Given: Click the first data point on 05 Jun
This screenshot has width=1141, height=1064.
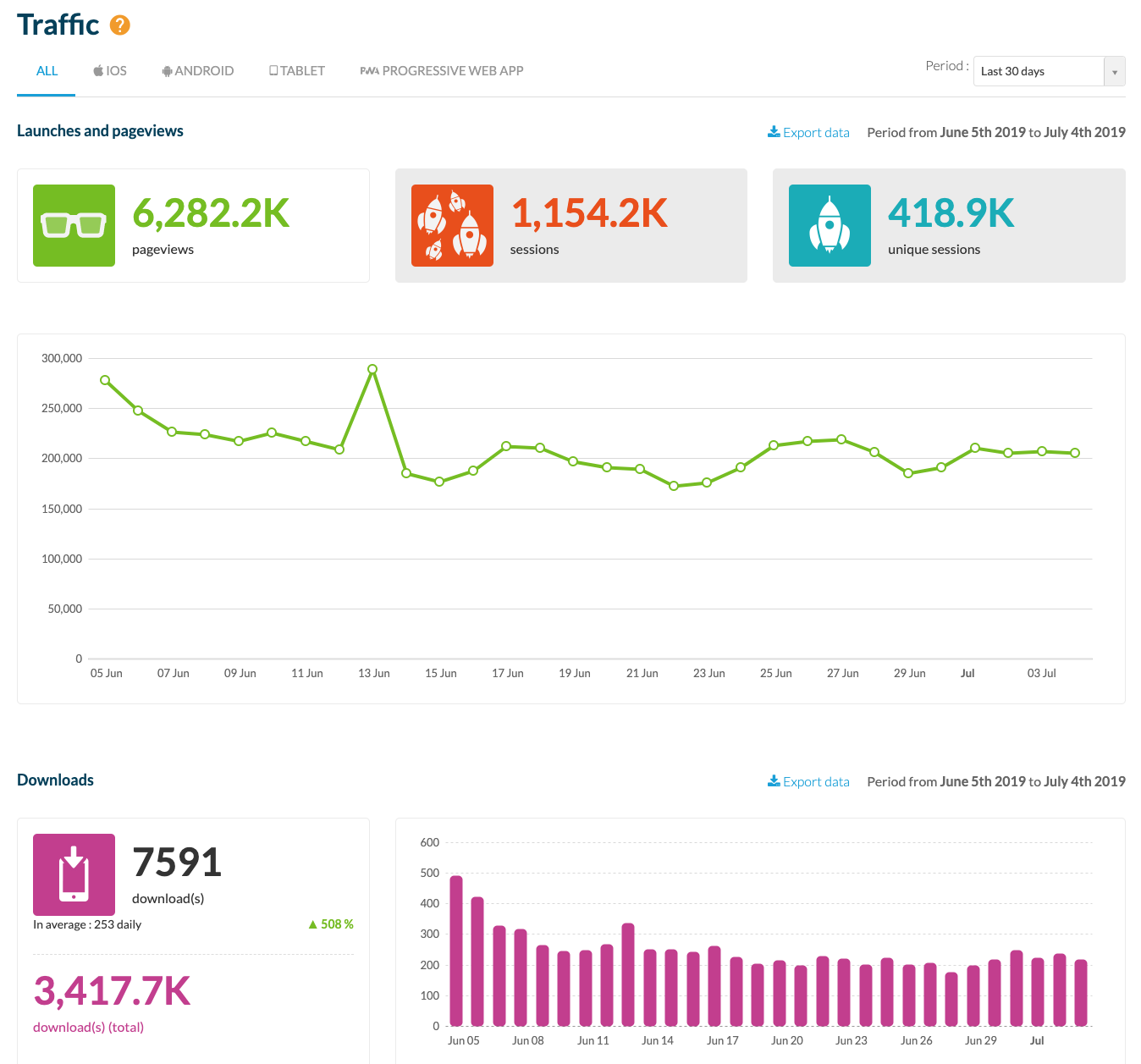Looking at the screenshot, I should pos(105,380).
